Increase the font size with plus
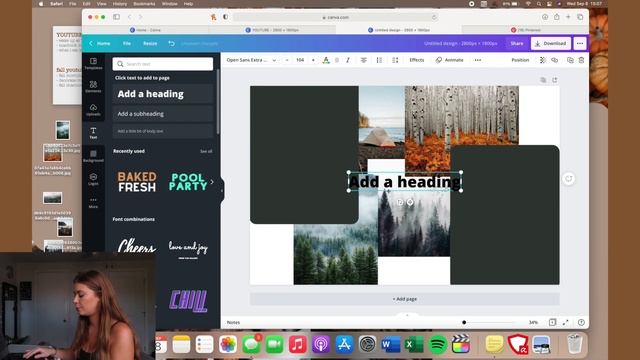 pos(313,60)
